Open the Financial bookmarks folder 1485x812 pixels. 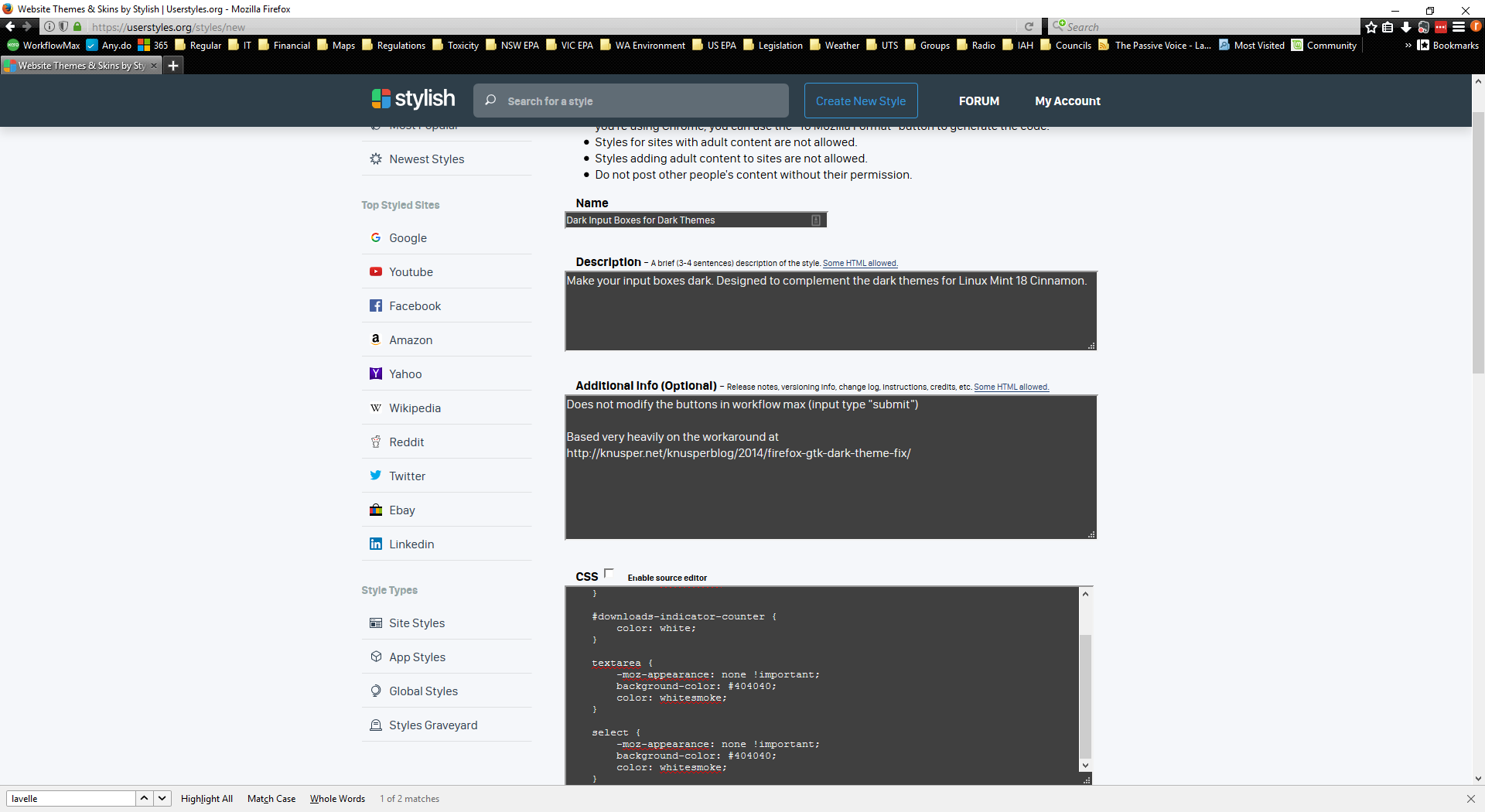click(x=284, y=45)
